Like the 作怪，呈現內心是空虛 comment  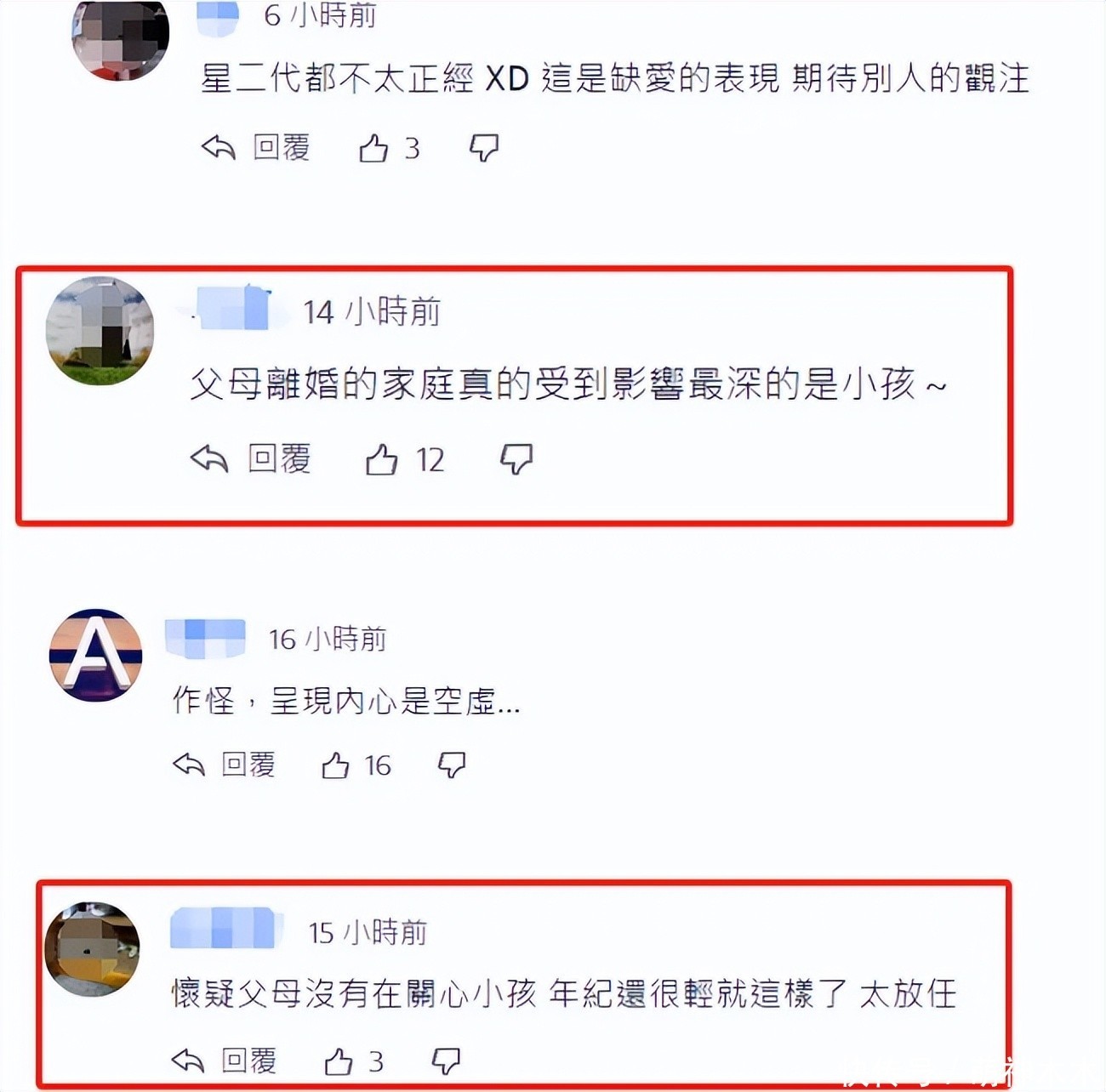coord(335,765)
